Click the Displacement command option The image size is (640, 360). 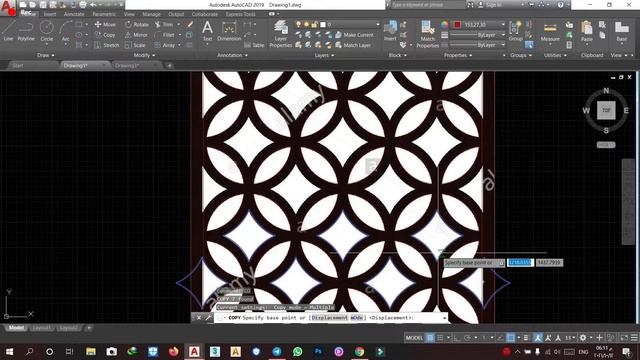click(x=329, y=318)
